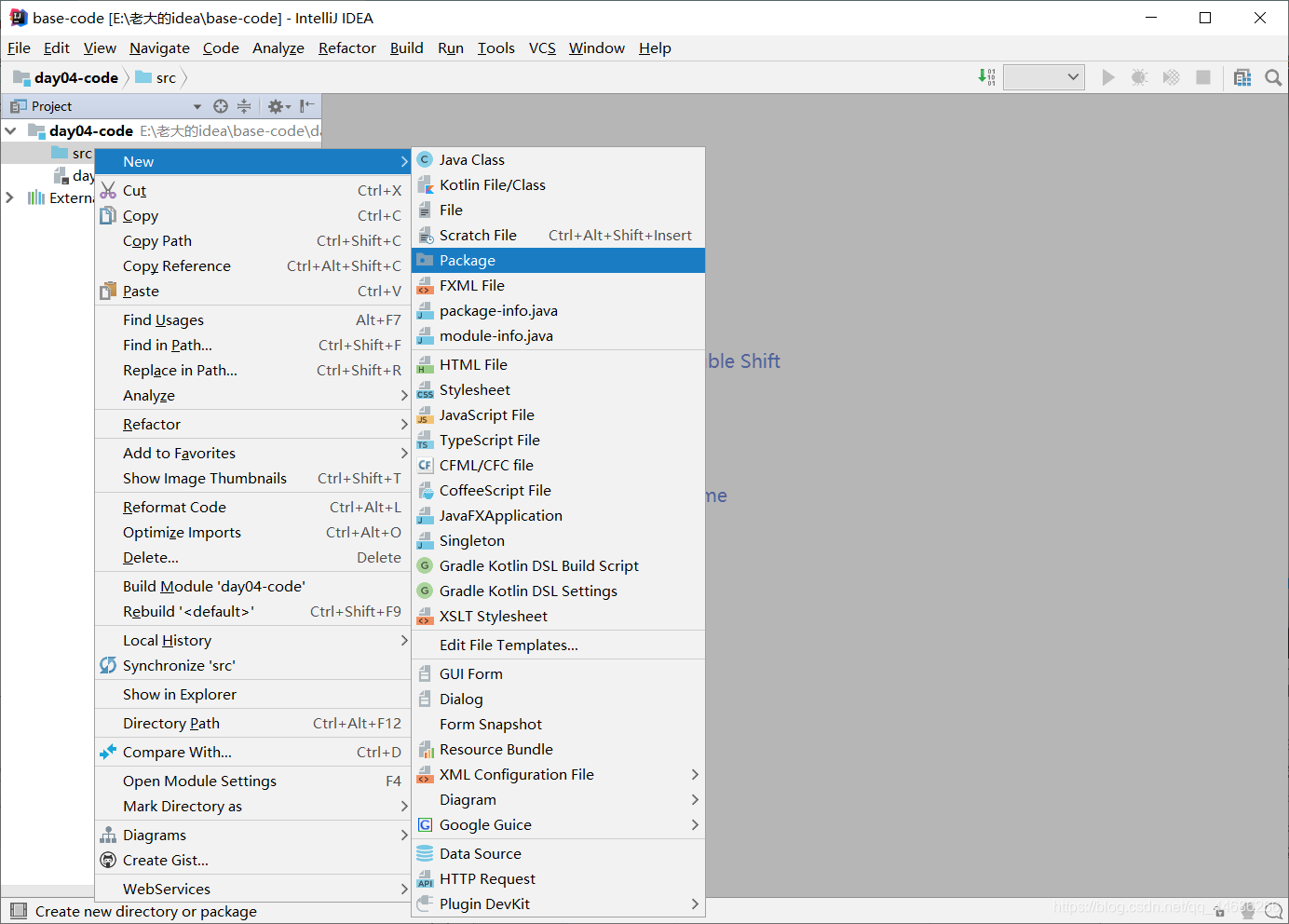Select Package in the New submenu

click(x=558, y=261)
